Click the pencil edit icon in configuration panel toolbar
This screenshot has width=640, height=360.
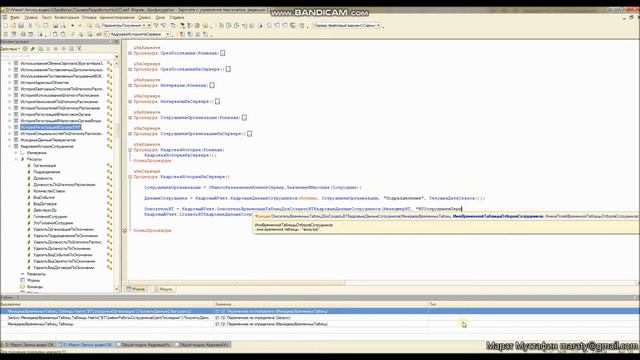coord(33,49)
